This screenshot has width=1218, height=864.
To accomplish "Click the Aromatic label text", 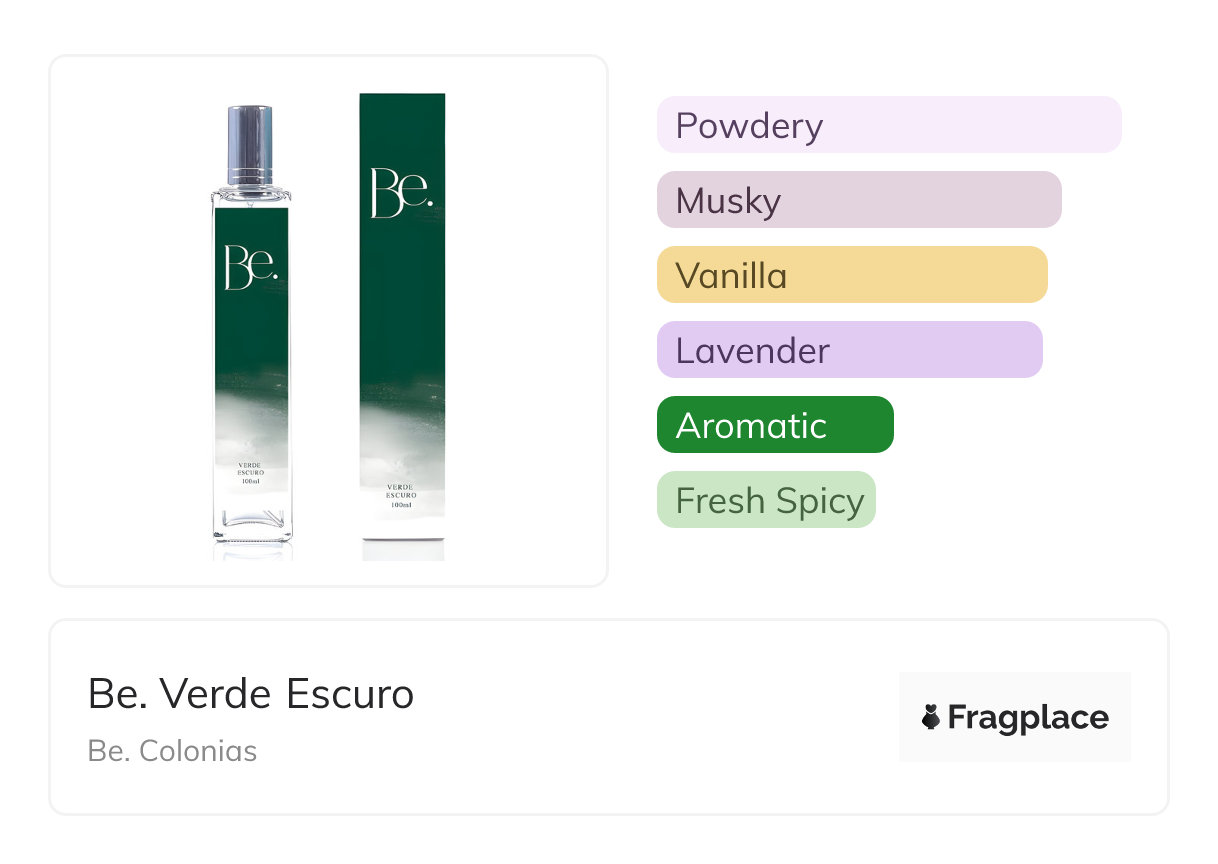I will 751,426.
